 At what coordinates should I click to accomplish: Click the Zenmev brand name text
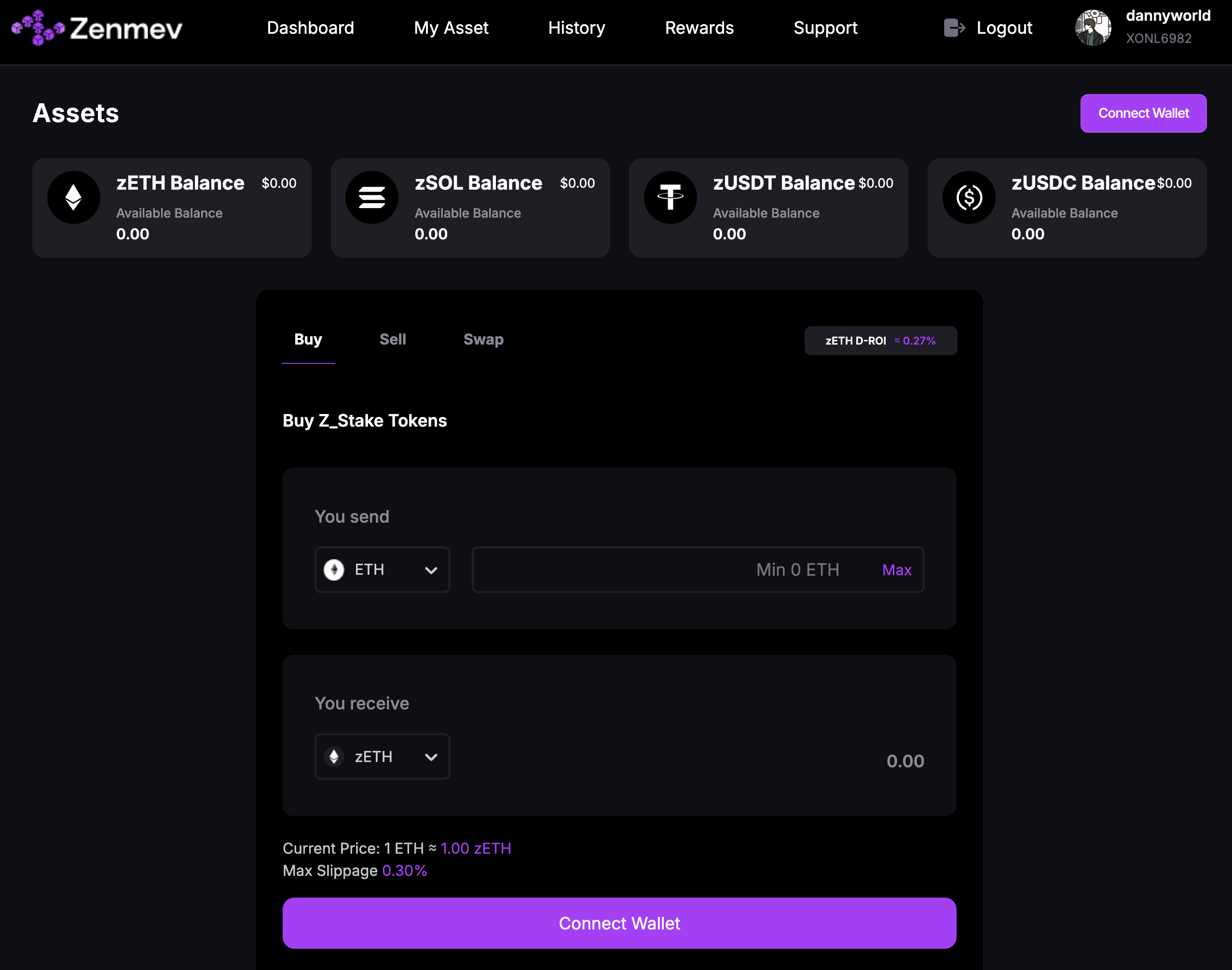pos(126,28)
